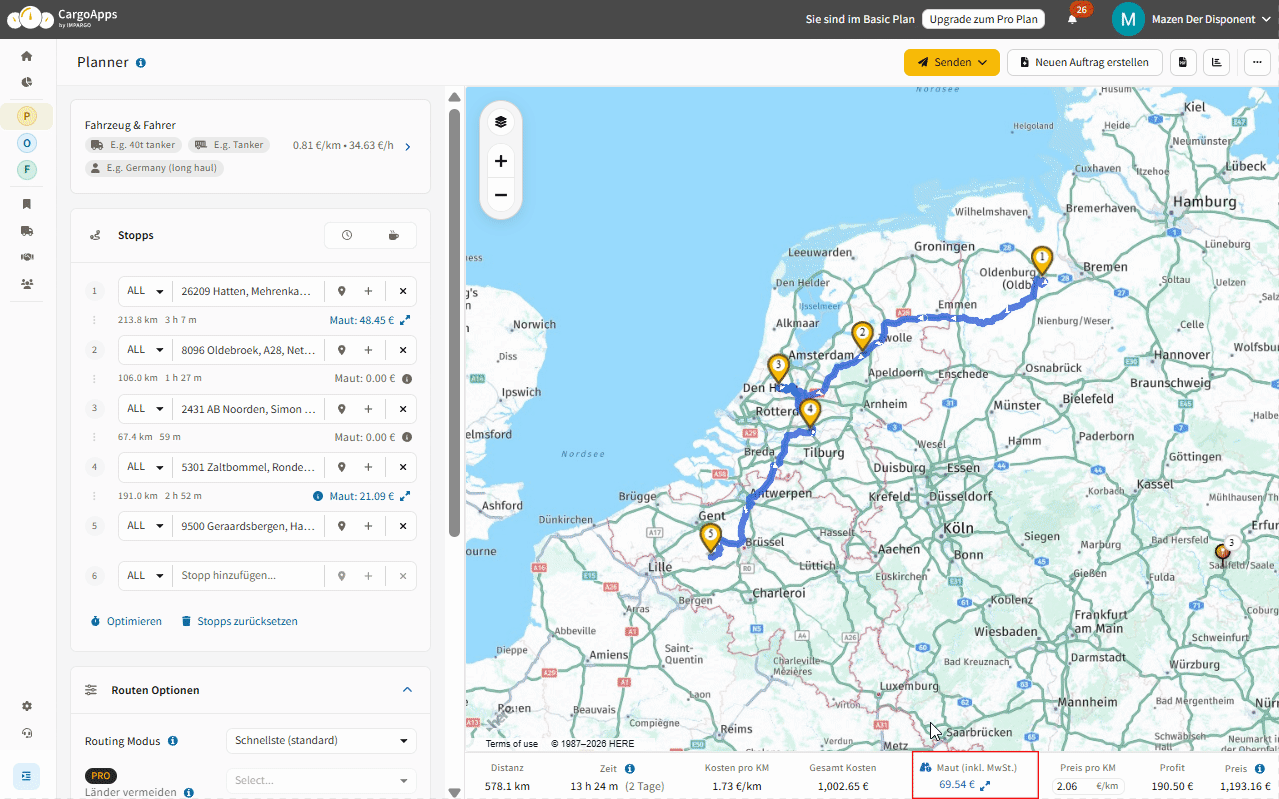The height and width of the screenshot is (799, 1279).
Task: Collapse the Routen Optionen section
Action: point(407,690)
